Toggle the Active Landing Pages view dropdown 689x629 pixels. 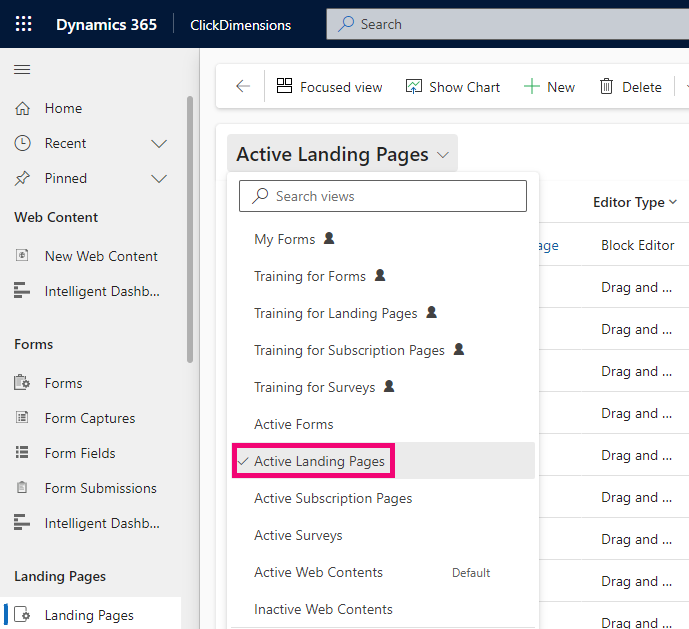pos(342,154)
